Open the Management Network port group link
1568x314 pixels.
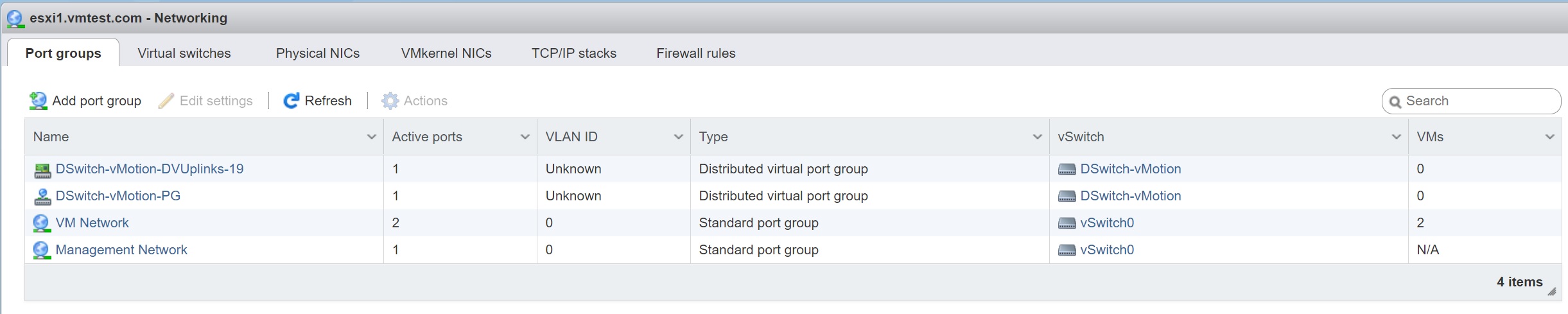coord(121,250)
